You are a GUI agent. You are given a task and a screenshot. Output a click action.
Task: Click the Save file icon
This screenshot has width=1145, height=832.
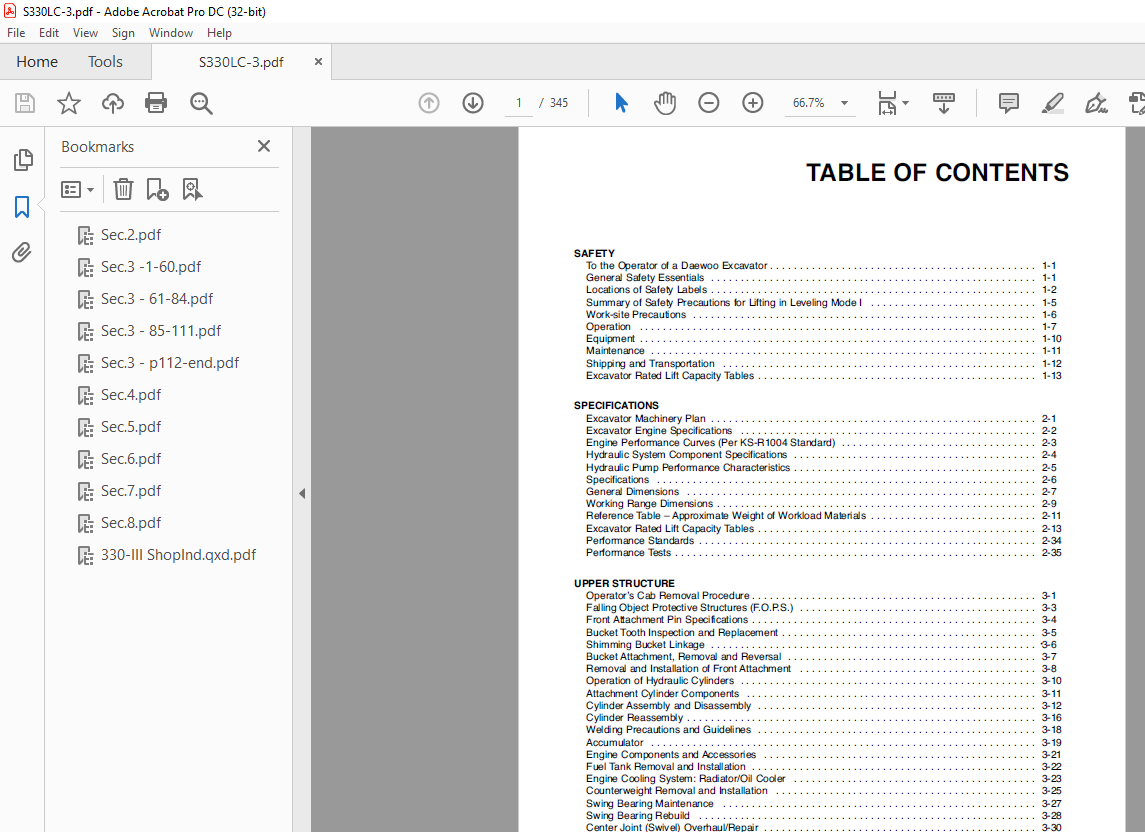pyautogui.click(x=25, y=103)
